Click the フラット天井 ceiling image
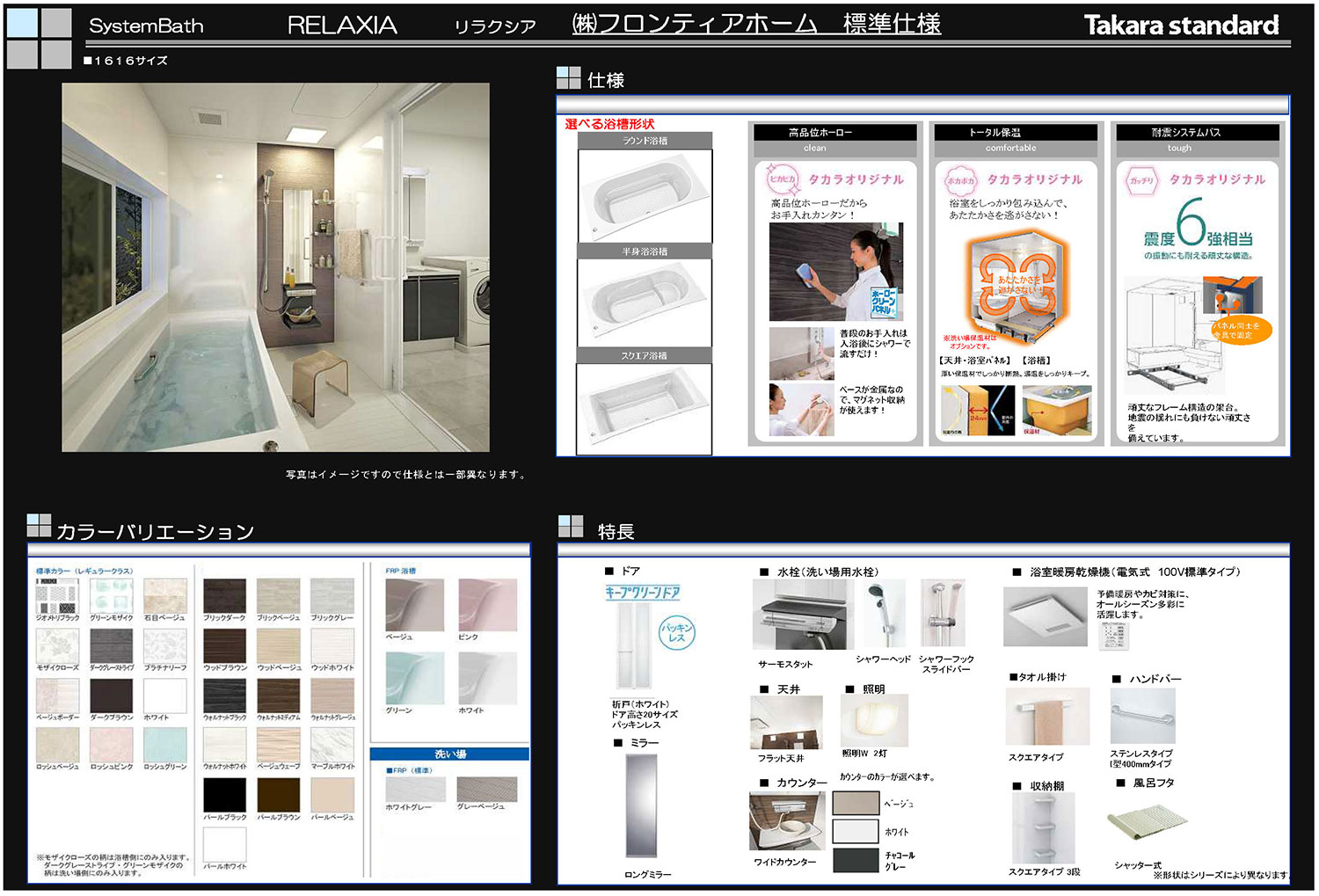 [786, 723]
